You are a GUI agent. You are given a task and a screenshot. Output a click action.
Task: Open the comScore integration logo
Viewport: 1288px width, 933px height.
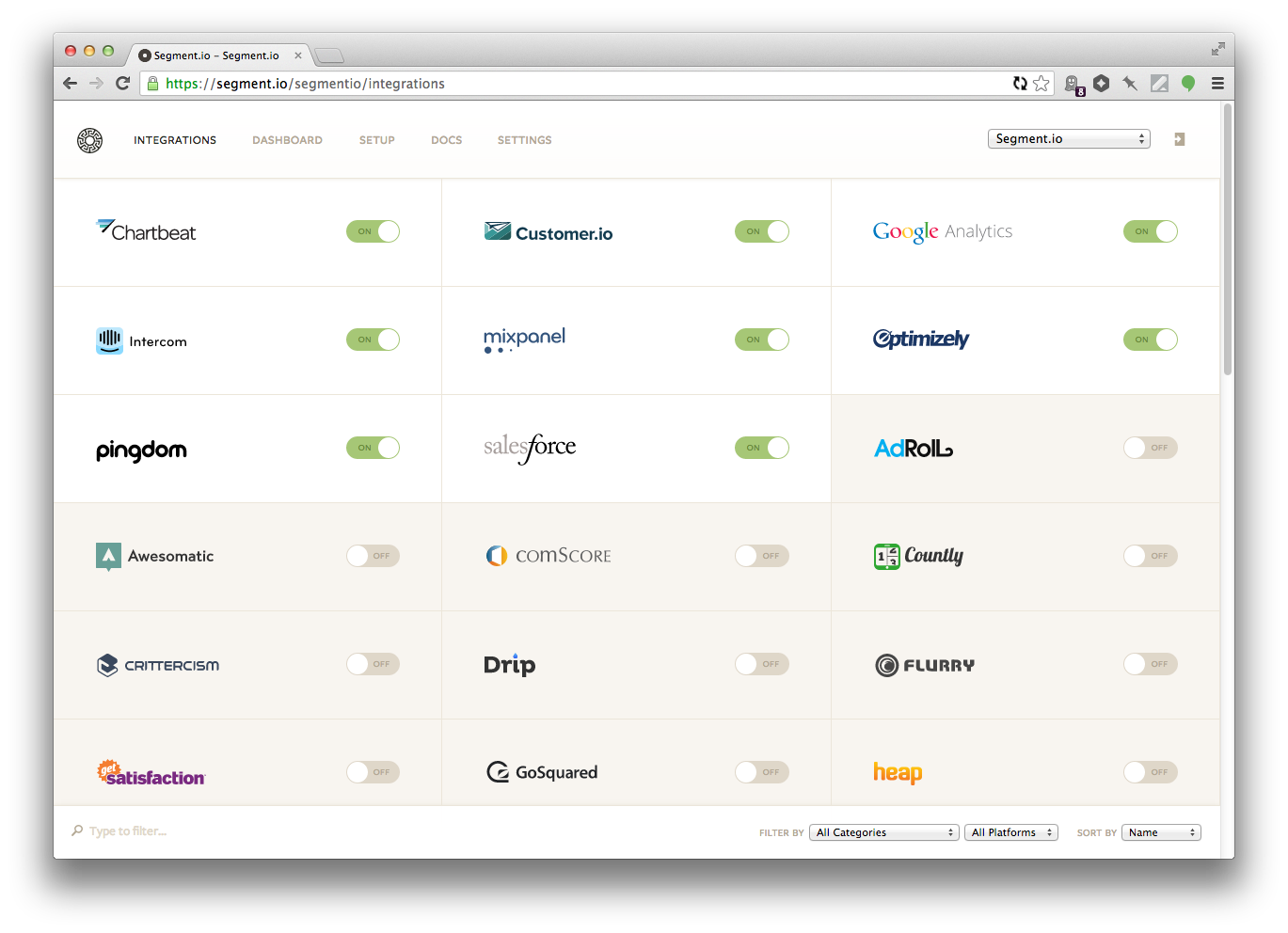click(x=549, y=556)
